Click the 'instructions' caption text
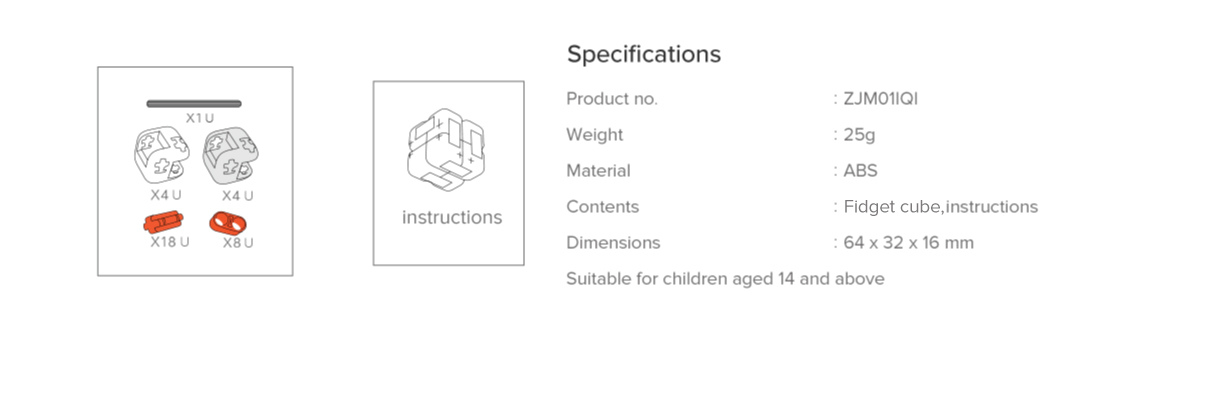 click(452, 217)
